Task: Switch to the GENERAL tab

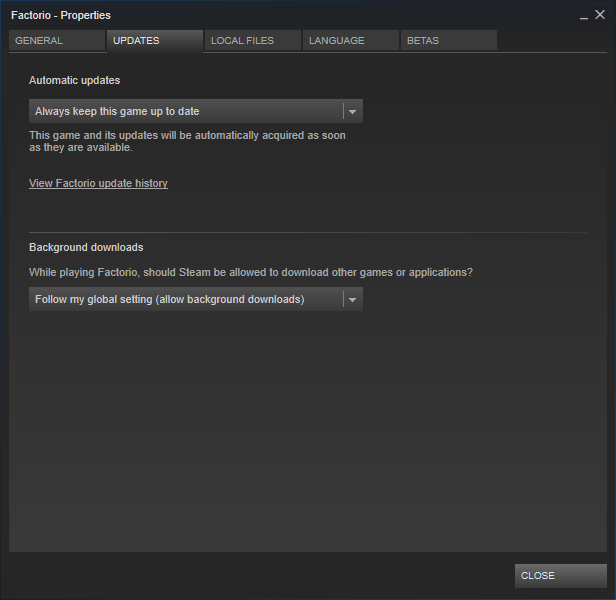Action: 57,40
